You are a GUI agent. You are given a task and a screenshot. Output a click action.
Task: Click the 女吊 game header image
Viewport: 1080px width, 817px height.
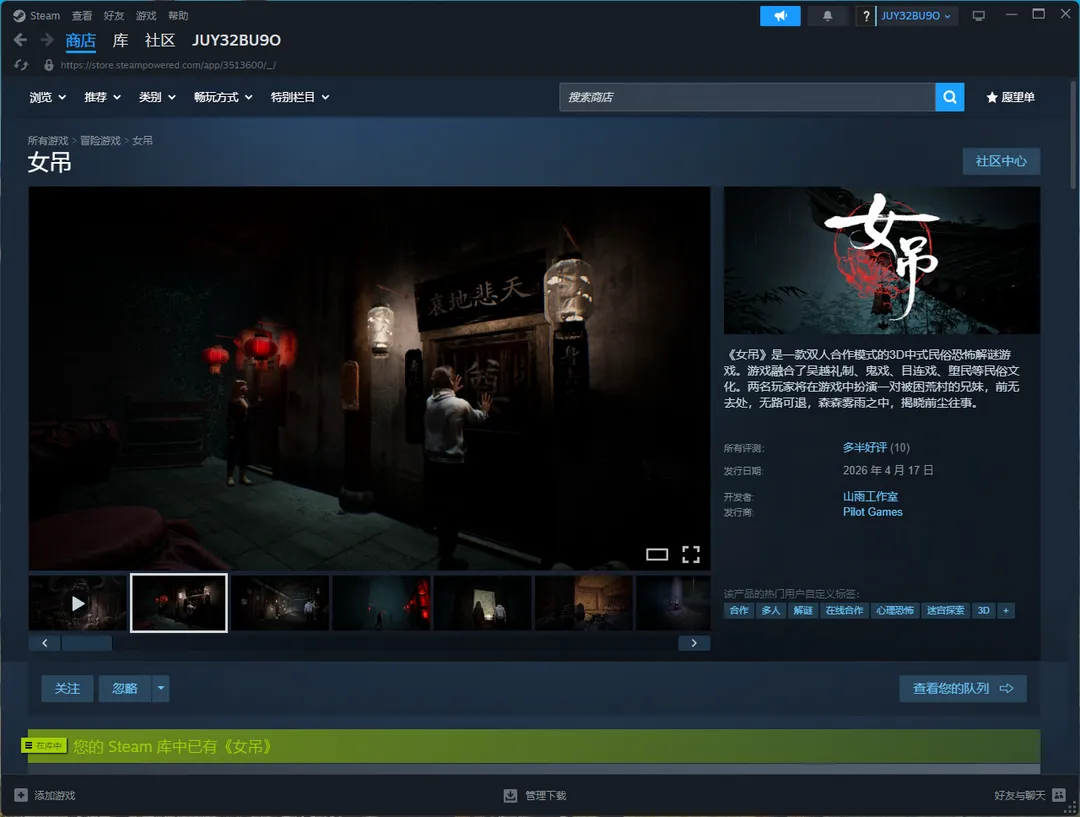pos(882,260)
